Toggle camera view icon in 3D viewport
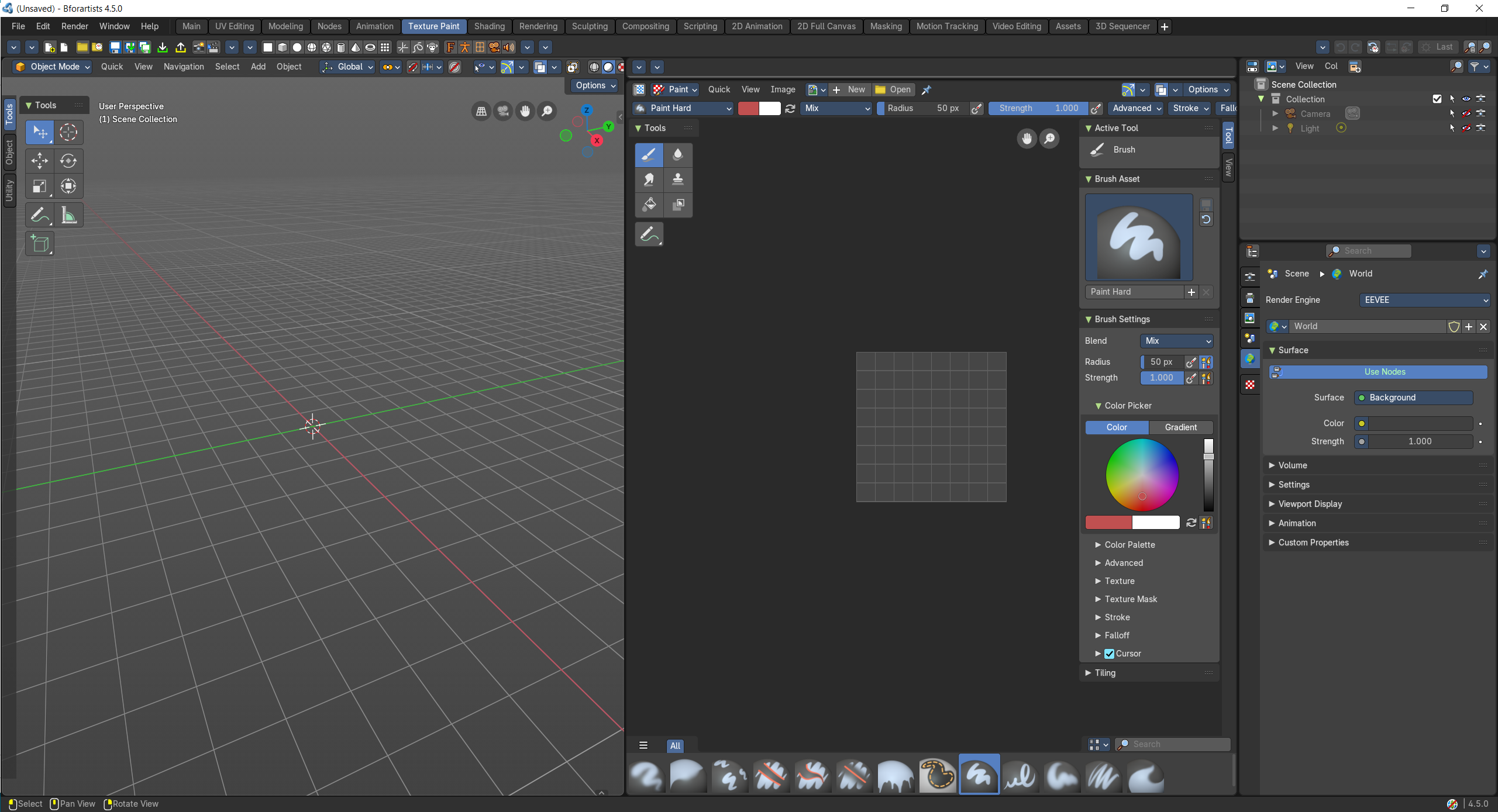Screen dimensions: 1498x812 503,111
